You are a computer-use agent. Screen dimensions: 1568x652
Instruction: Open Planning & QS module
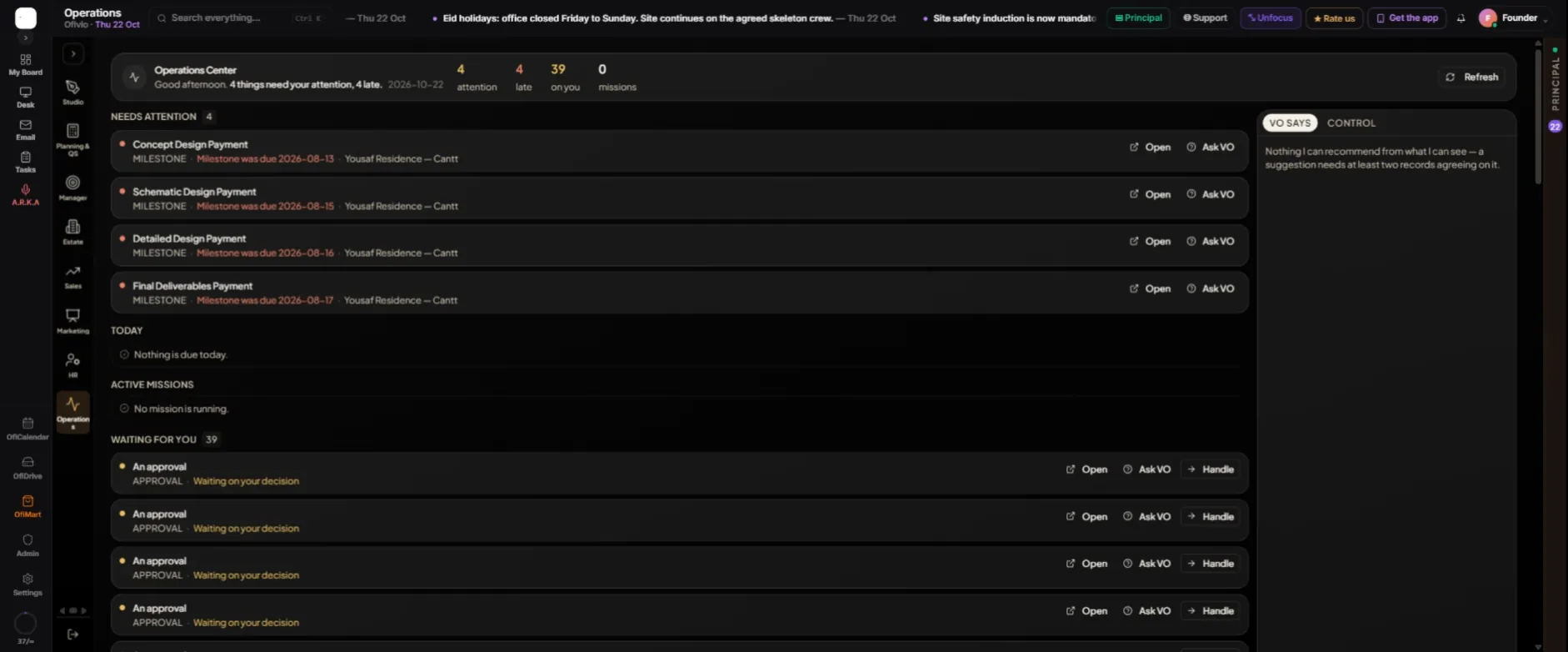pos(73,139)
